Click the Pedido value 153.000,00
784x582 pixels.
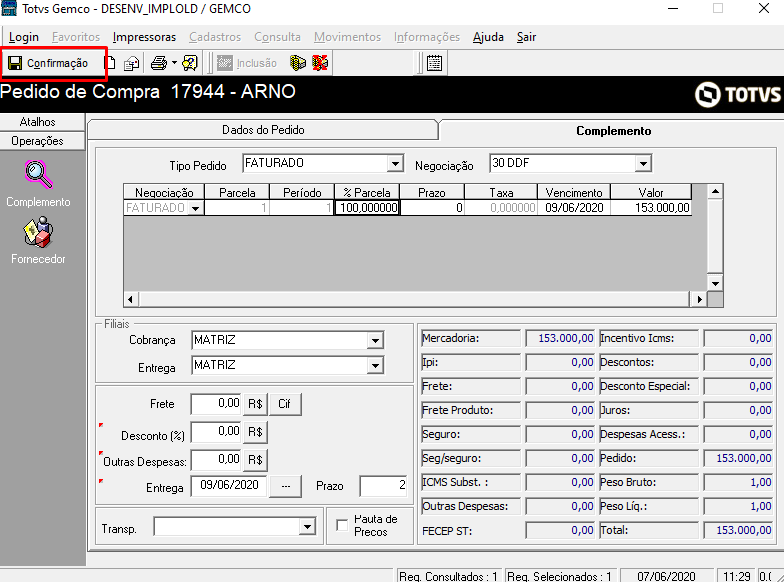(x=738, y=458)
